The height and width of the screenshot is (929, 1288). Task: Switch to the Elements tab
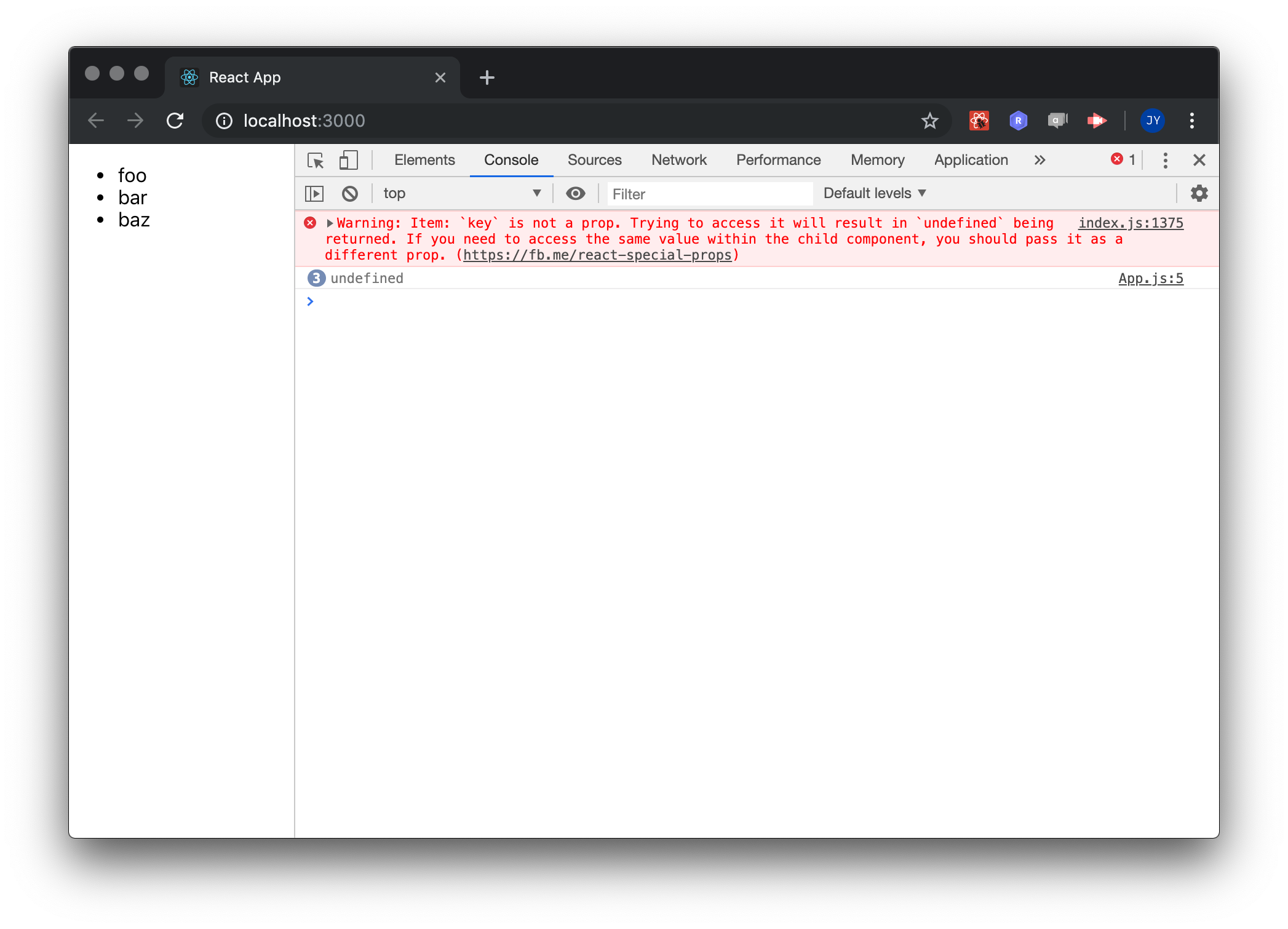(x=424, y=160)
